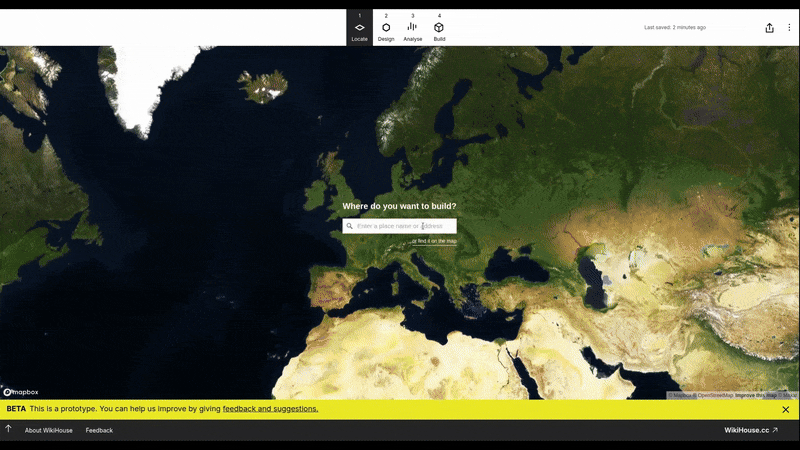Switch to the Analyse step
Screen dimensions: 800x450
point(412,28)
